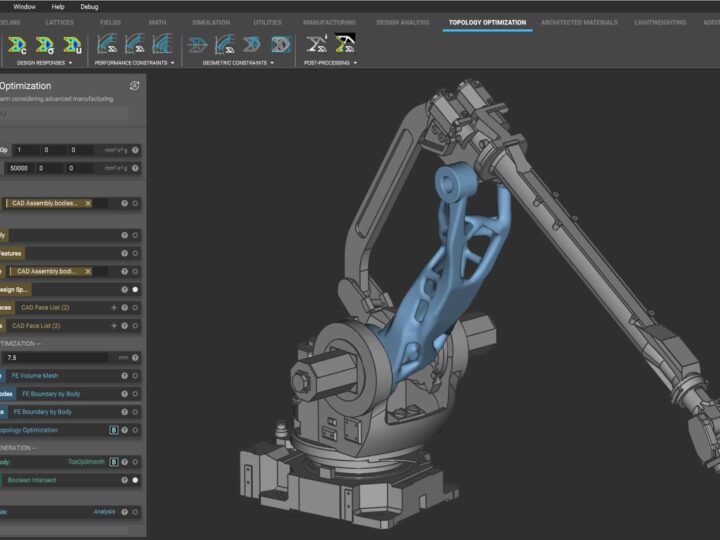Switch to the Fields ribbon tab
Image resolution: width=720 pixels, height=540 pixels.
pyautogui.click(x=110, y=22)
